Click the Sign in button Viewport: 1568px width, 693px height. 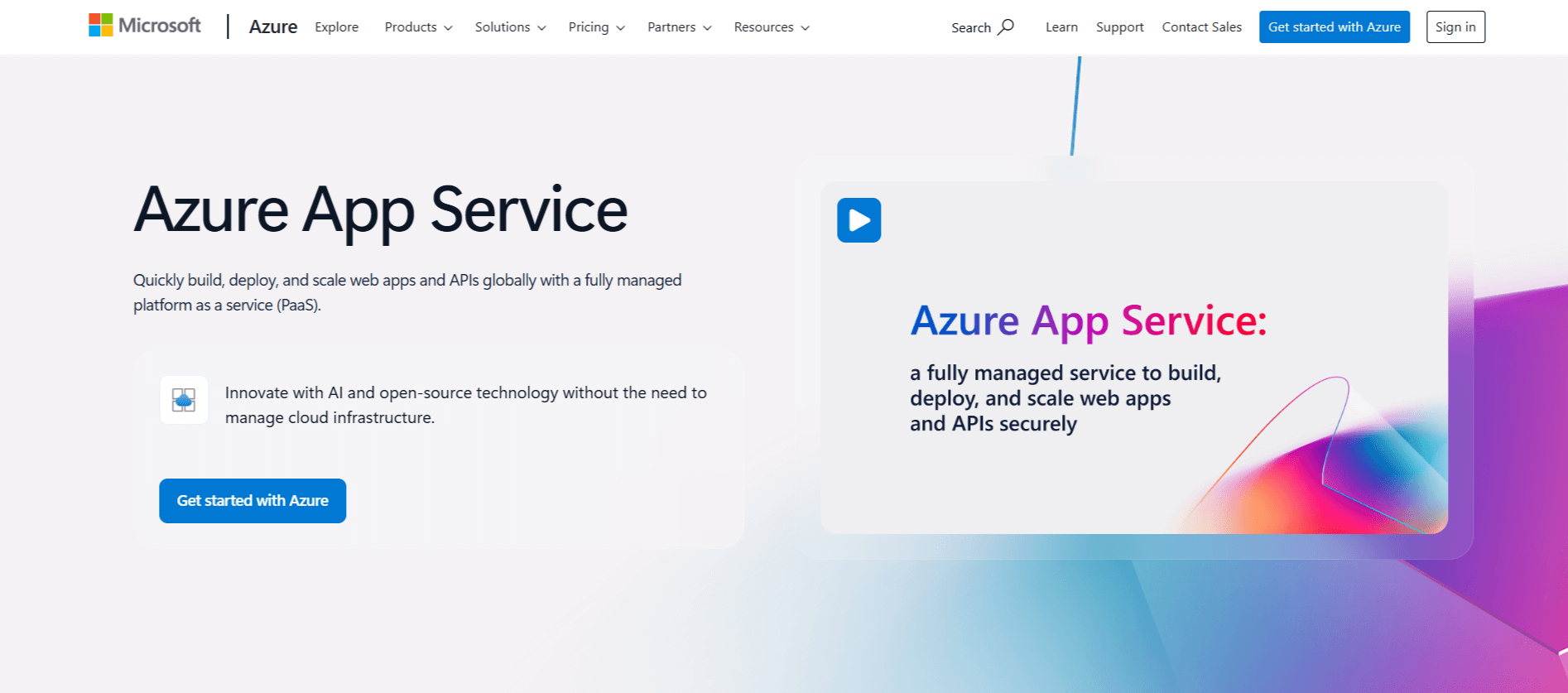point(1455,27)
